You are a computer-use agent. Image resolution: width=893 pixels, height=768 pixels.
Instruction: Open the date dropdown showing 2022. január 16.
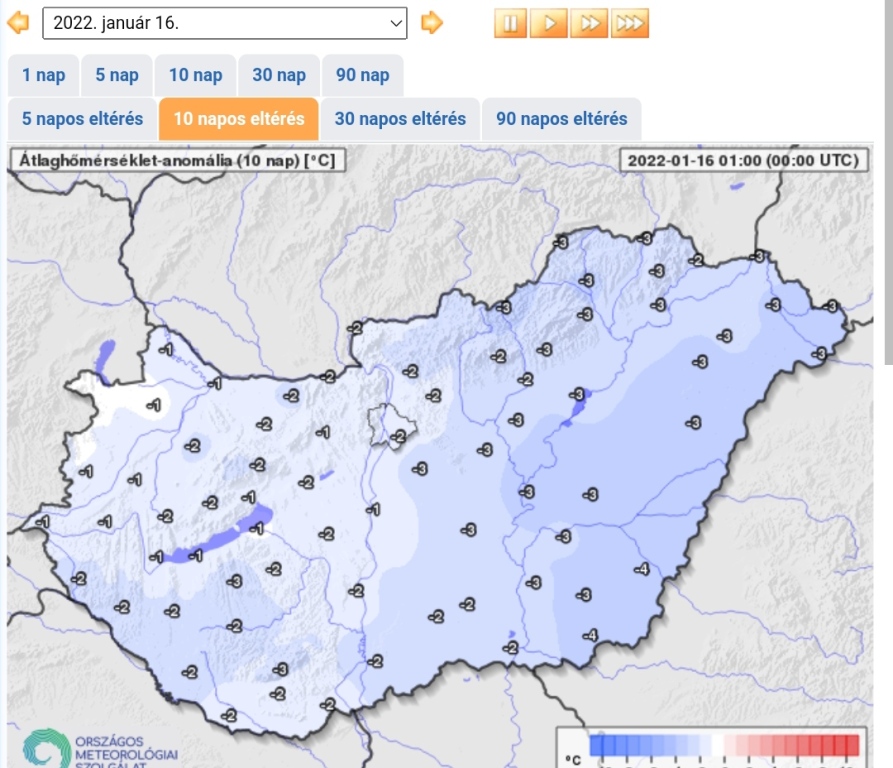tap(225, 23)
